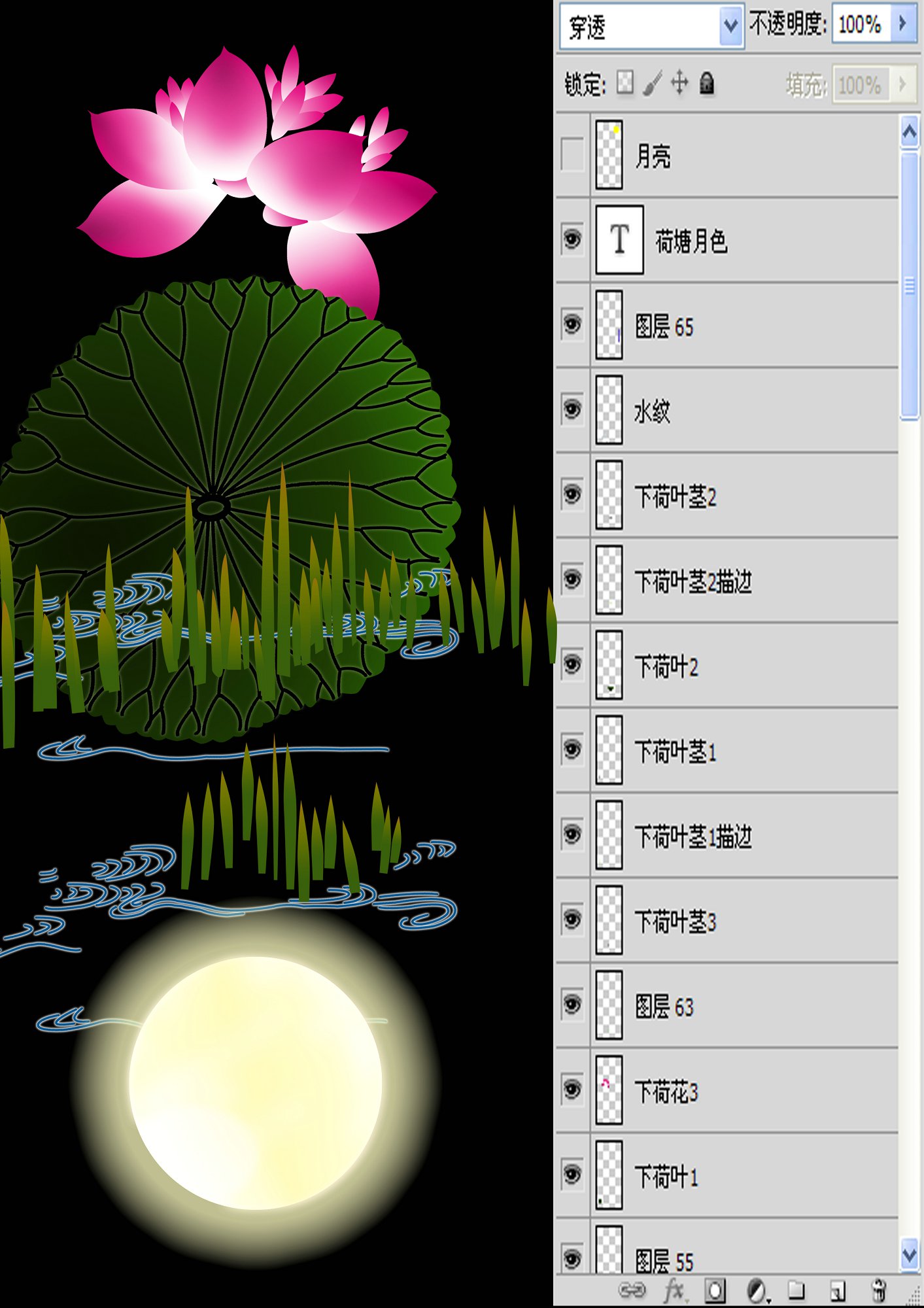Hide the 下荷叶茎3 layer
This screenshot has width=924, height=1308.
point(572,920)
